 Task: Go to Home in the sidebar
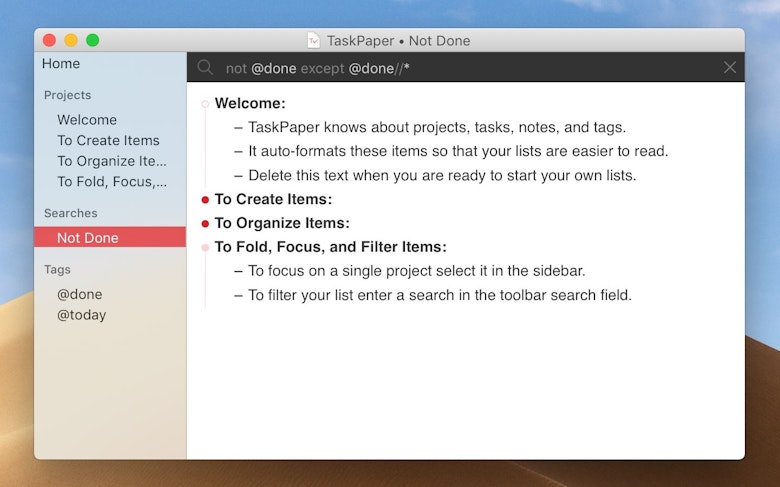pos(61,64)
